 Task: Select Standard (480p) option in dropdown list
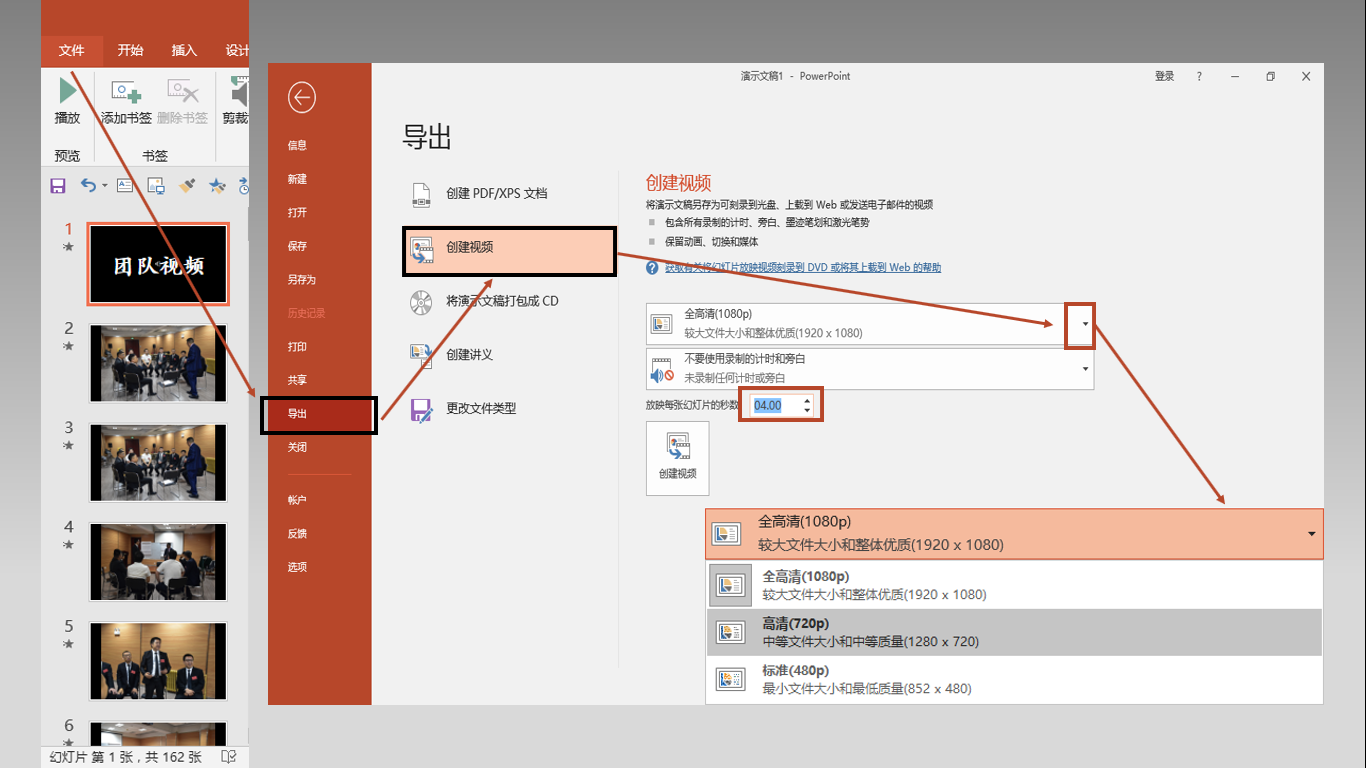tap(1014, 679)
